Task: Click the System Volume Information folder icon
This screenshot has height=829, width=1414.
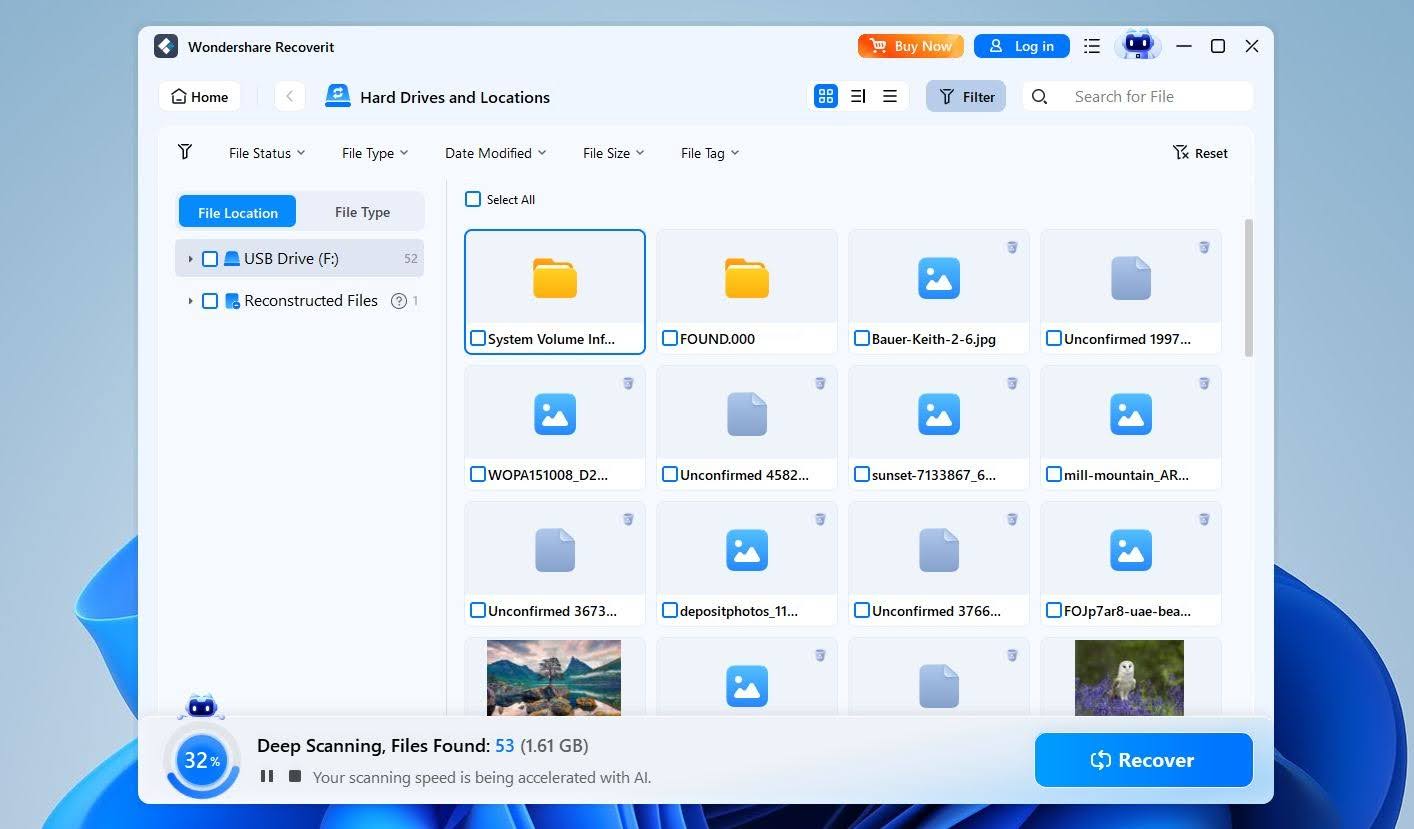Action: (x=555, y=278)
